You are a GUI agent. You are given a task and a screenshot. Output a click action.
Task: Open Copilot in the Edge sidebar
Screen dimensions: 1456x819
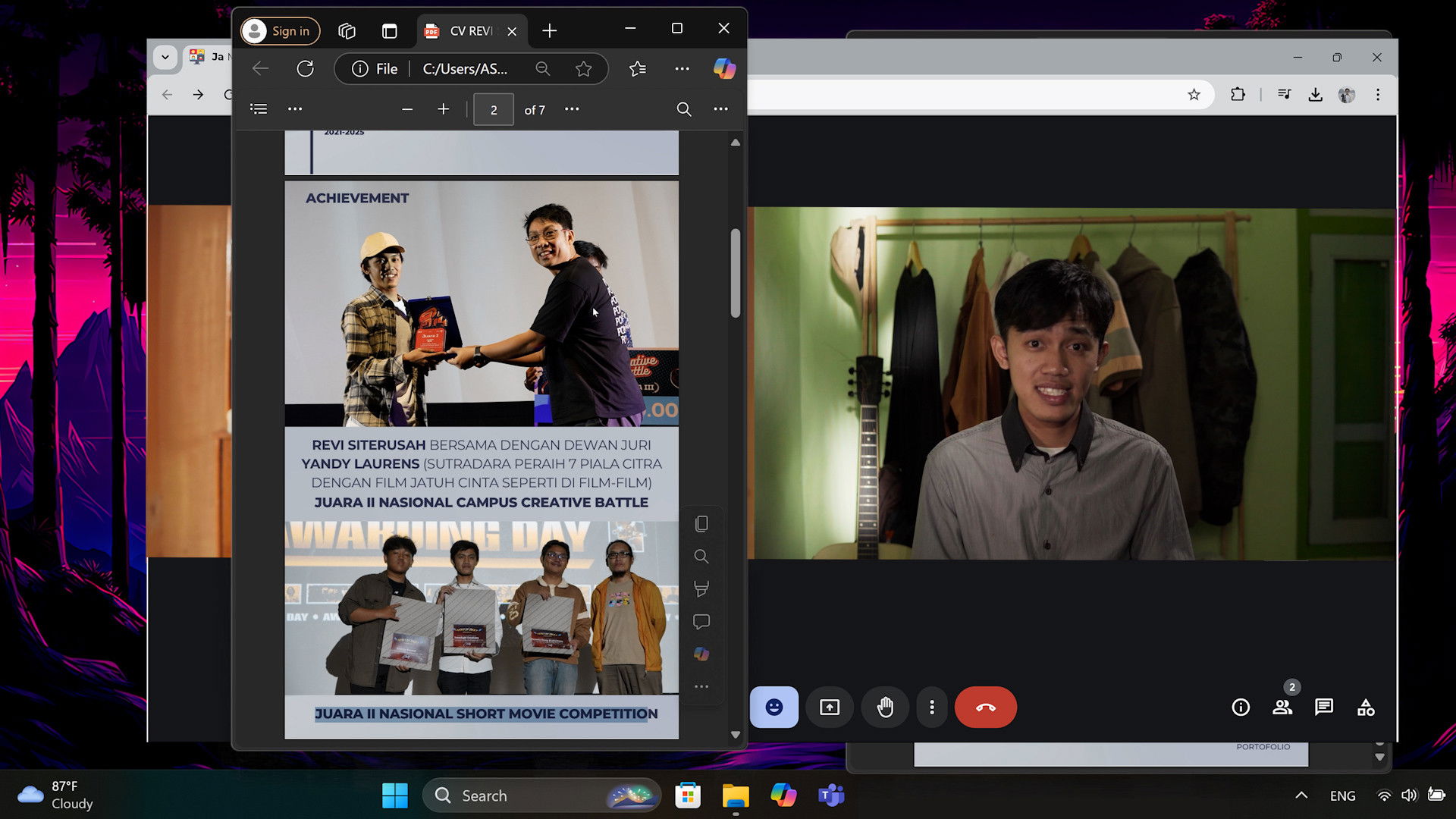[x=724, y=69]
